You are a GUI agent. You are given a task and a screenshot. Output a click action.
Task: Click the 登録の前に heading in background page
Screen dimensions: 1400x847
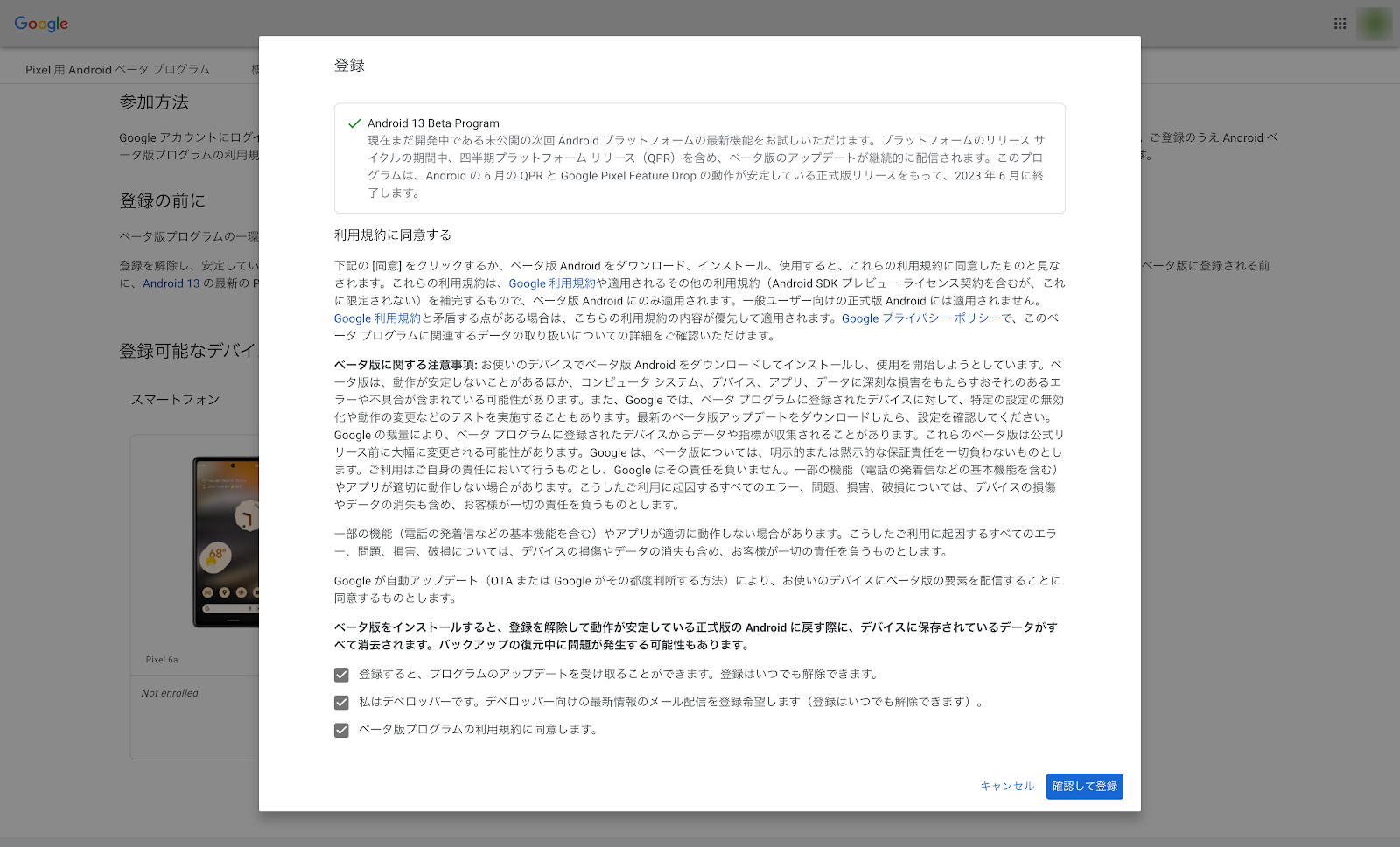163,201
